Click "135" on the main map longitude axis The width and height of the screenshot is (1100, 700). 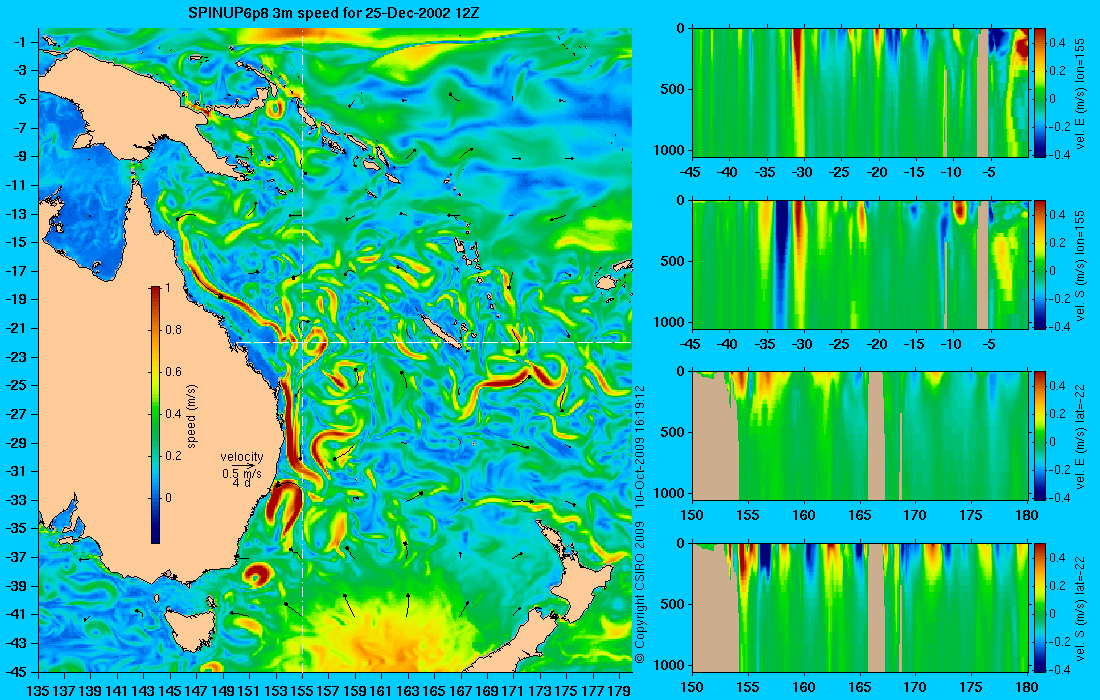coord(38,691)
